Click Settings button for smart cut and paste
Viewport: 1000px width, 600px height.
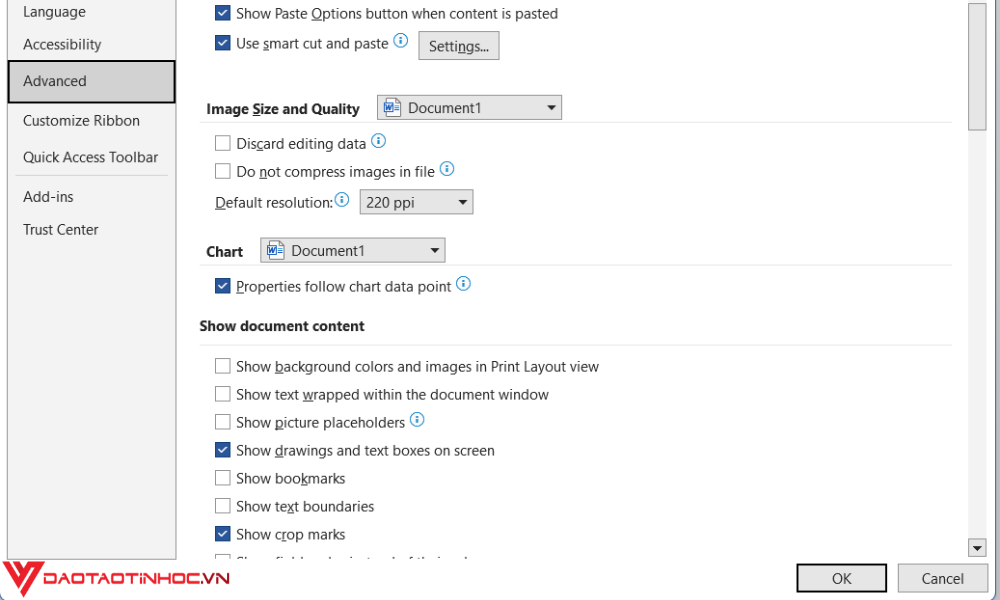tap(458, 46)
